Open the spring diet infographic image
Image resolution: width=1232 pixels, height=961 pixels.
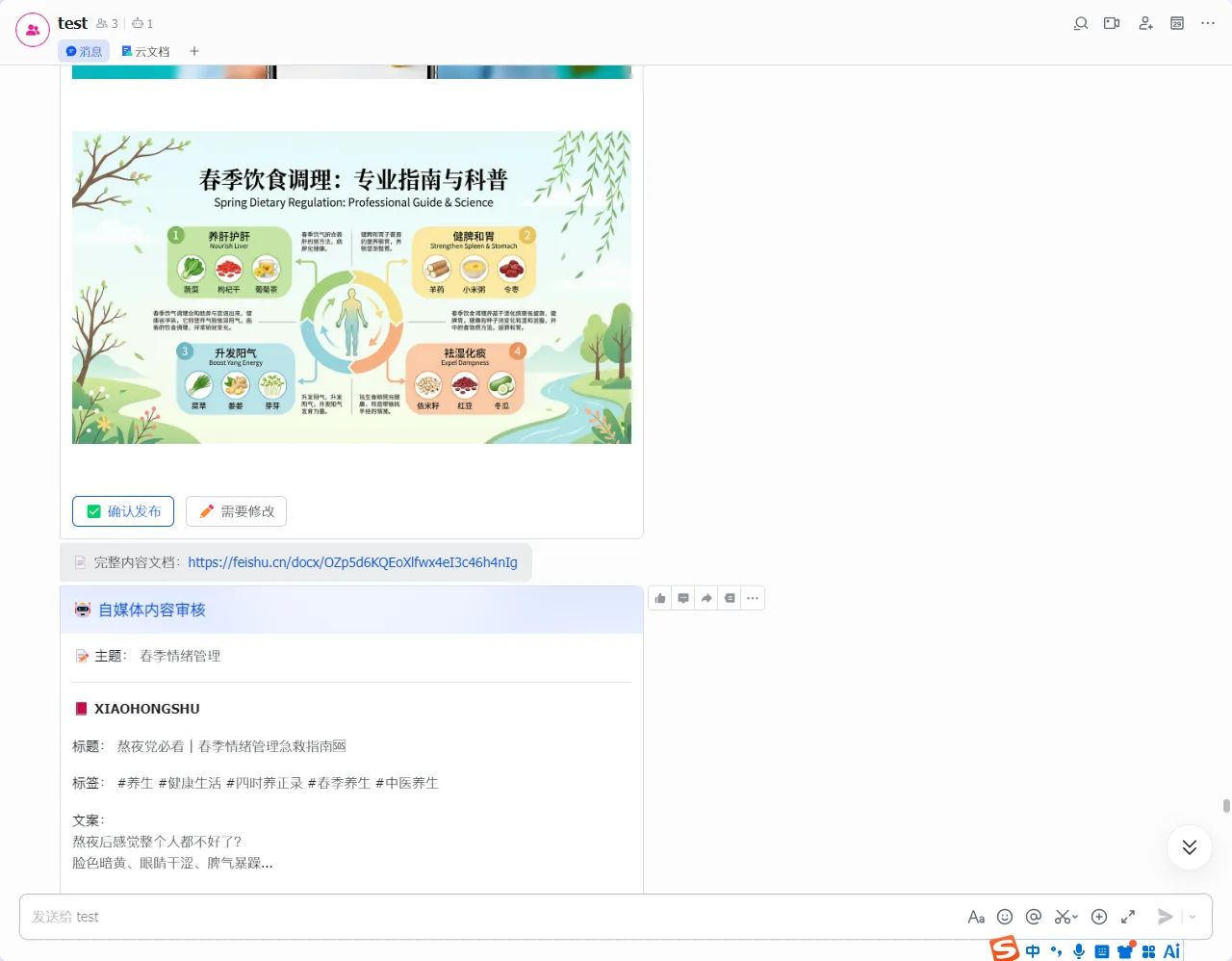(351, 287)
